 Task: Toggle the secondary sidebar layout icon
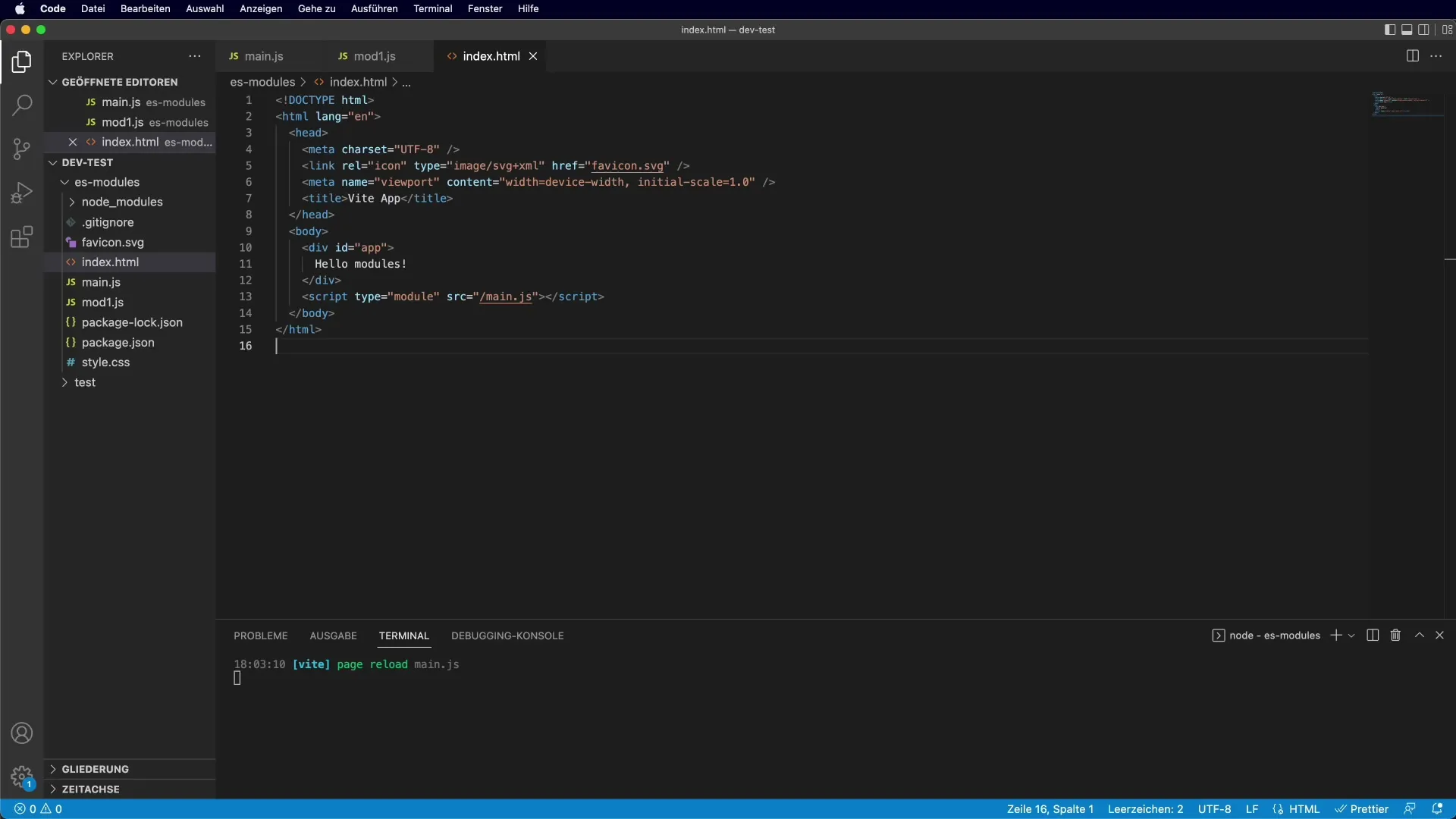click(x=1424, y=30)
